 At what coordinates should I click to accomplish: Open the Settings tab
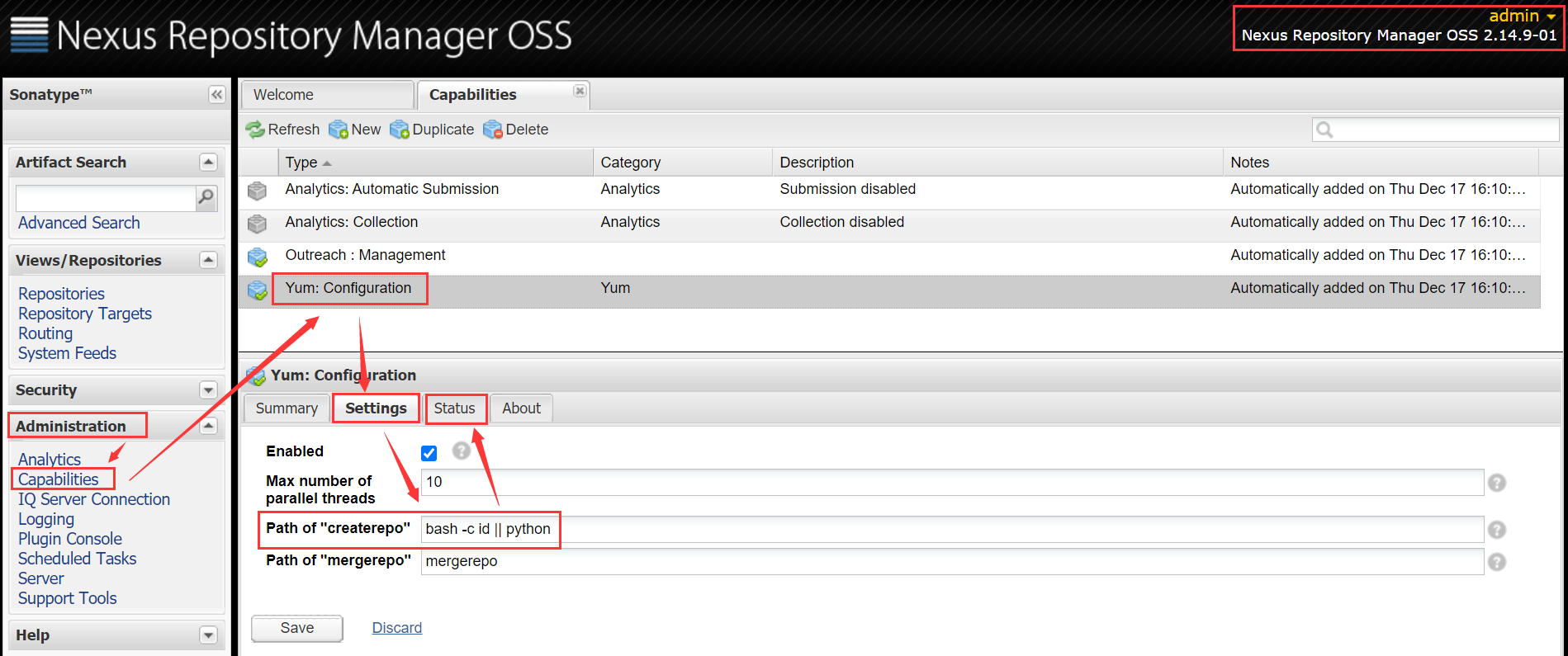click(x=376, y=408)
